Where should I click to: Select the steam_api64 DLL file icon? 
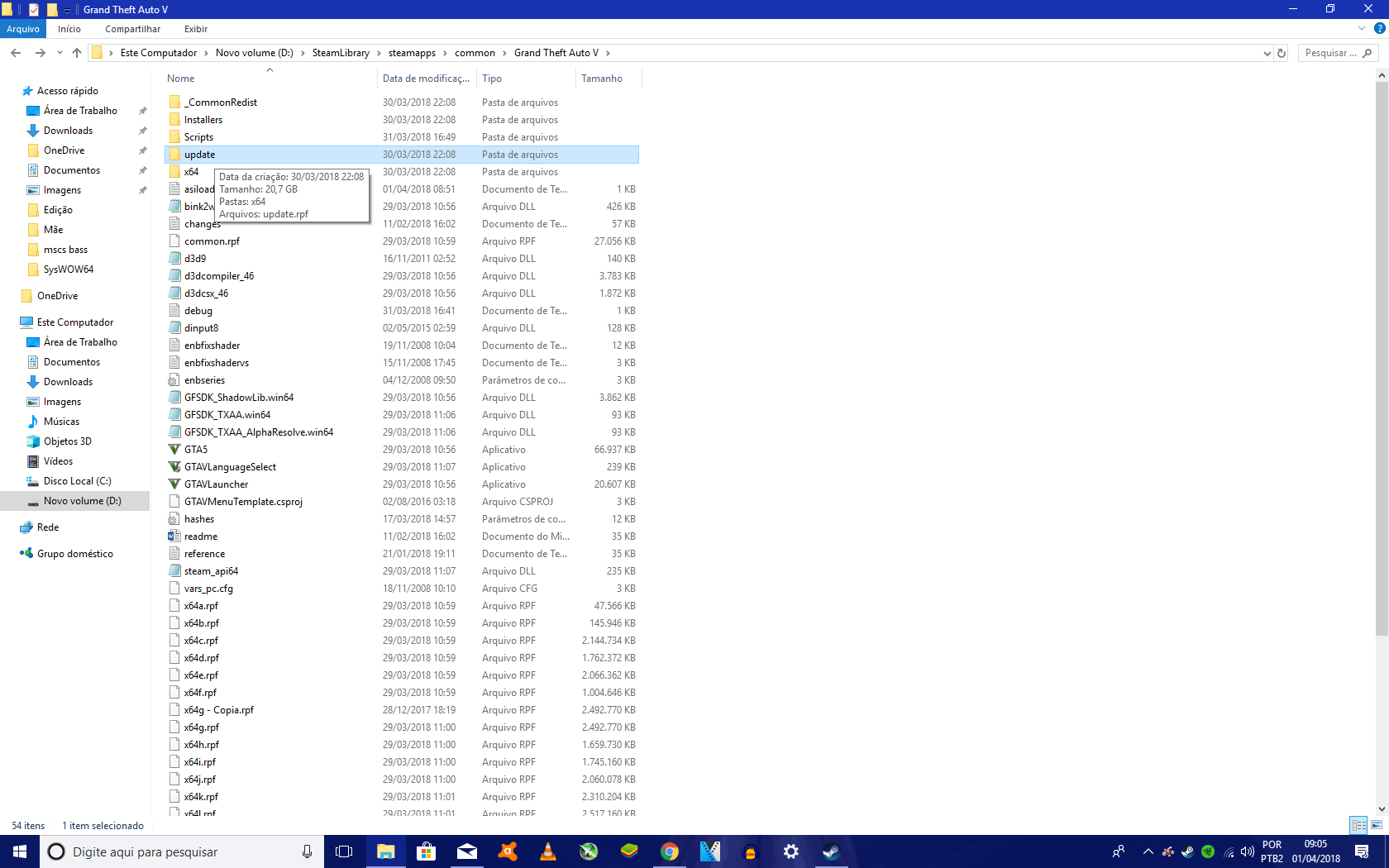[x=174, y=571]
